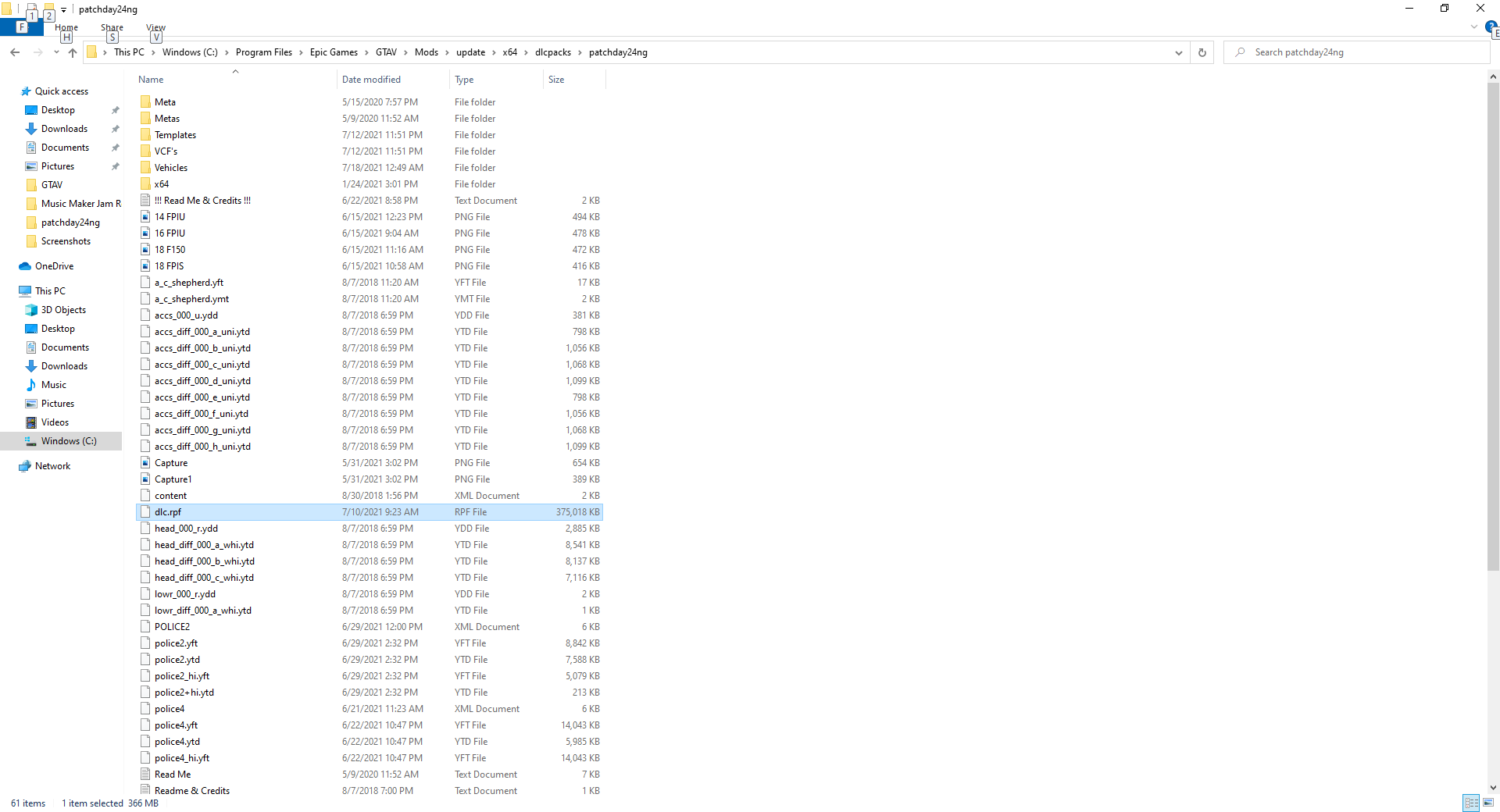Go back to the previous folder

[15, 52]
